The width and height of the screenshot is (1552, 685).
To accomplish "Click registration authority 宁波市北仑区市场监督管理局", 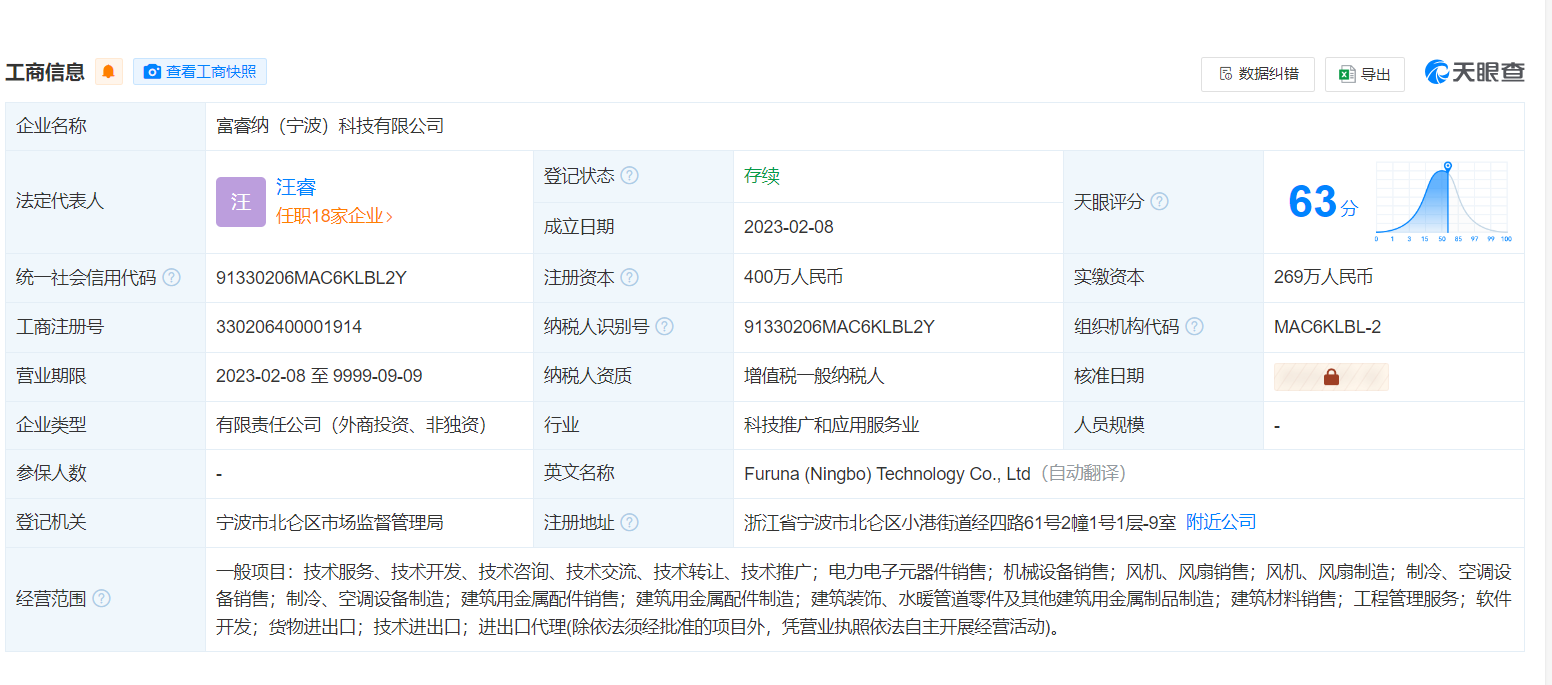I will pos(330,522).
